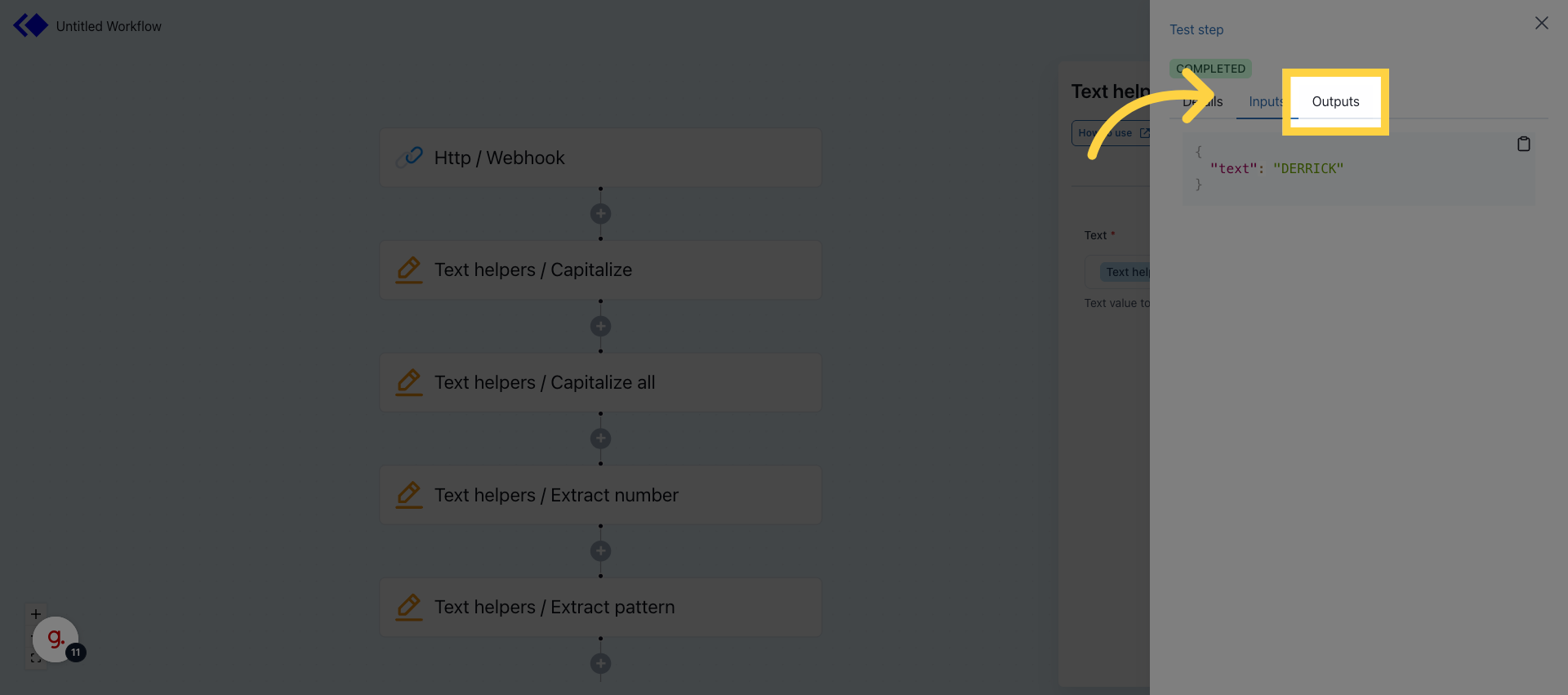Select the Text helpers / Capitalize all step
Viewport: 1568px width, 695px height.
(x=600, y=382)
